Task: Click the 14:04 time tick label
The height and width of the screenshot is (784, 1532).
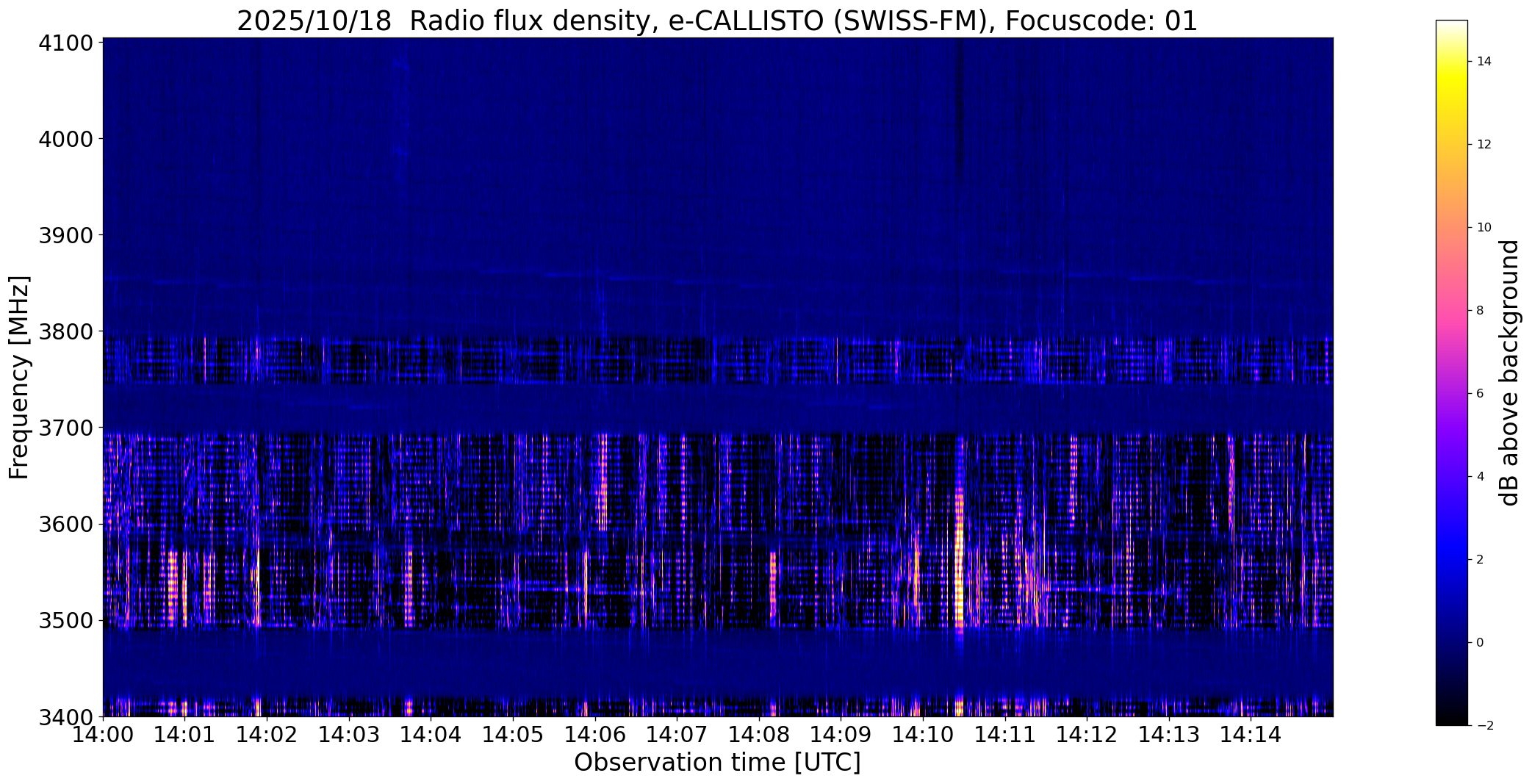Action: point(431,734)
